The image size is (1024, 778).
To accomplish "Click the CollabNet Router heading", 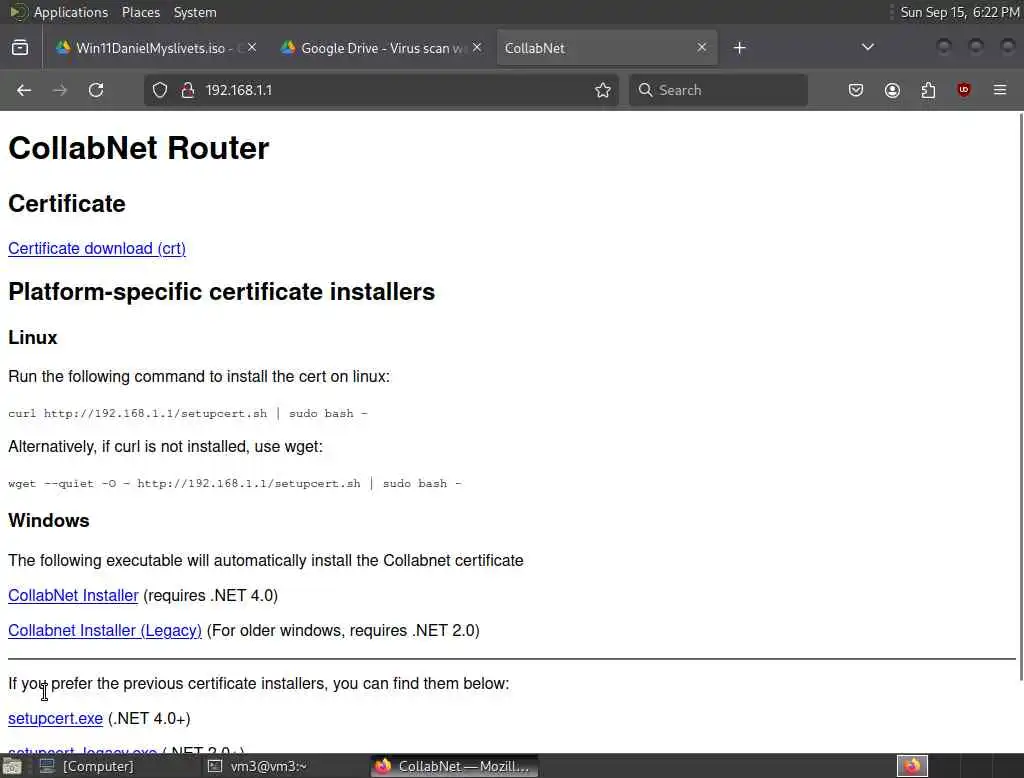I will click(138, 148).
